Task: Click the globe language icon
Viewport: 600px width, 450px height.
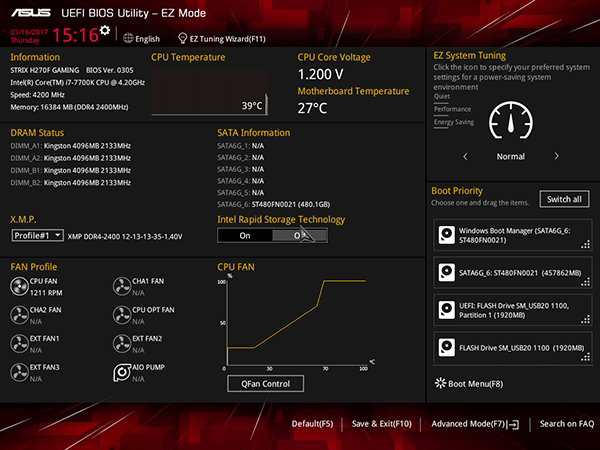Action: tap(128, 38)
